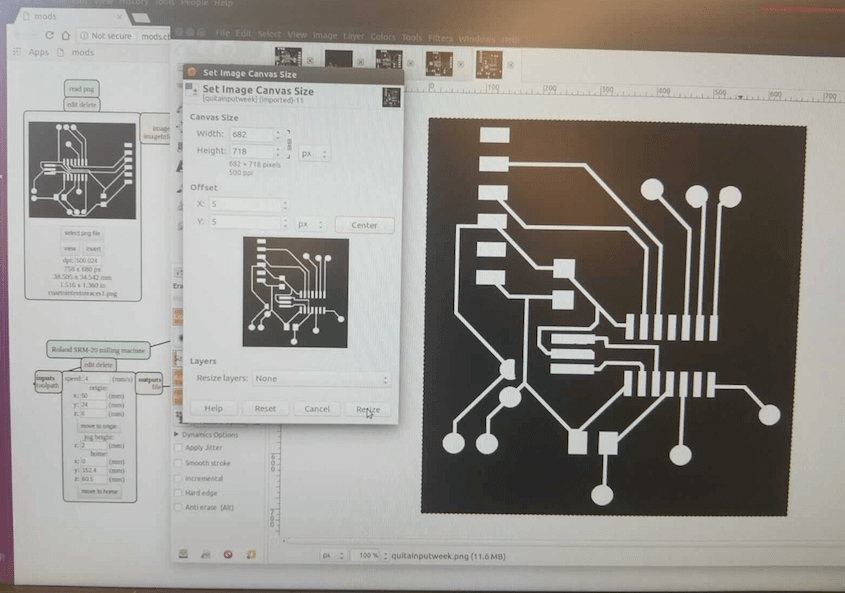Open GIMP's Image menu
Screen dimensions: 845x593
(x=325, y=36)
